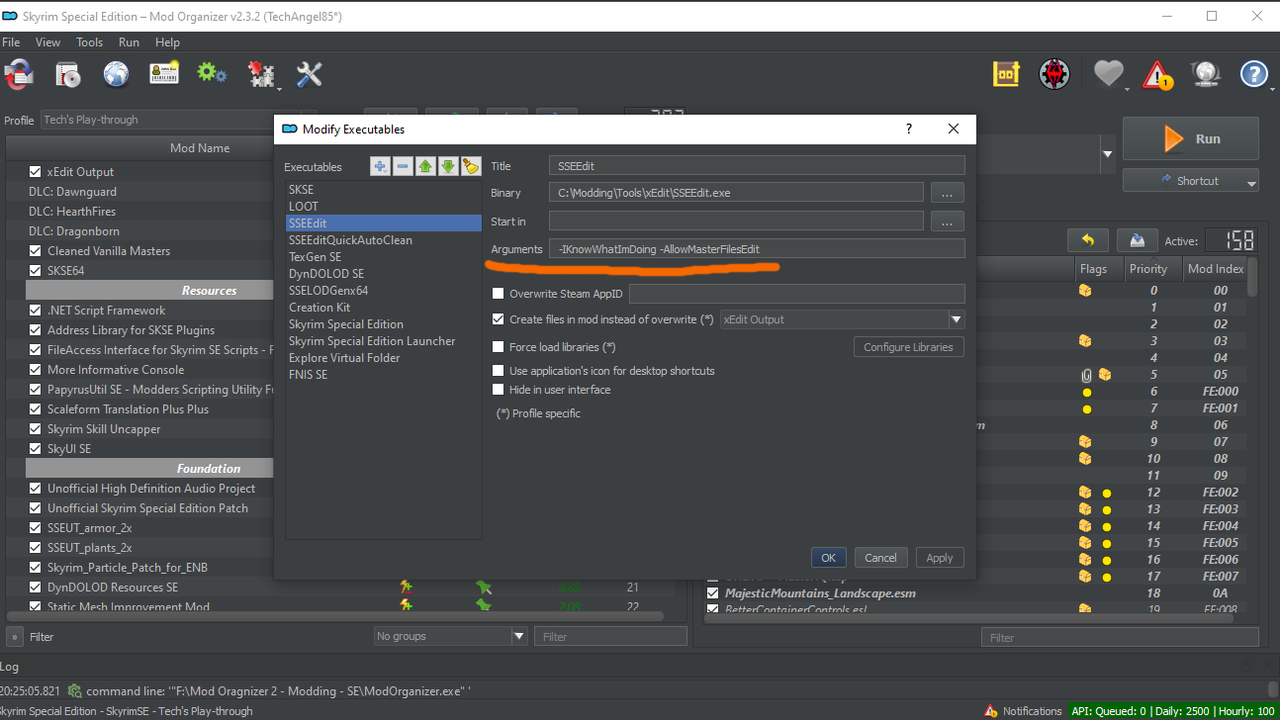1280x720 pixels.
Task: Disable the SkyUI SE mod checkbox
Action: (x=36, y=449)
